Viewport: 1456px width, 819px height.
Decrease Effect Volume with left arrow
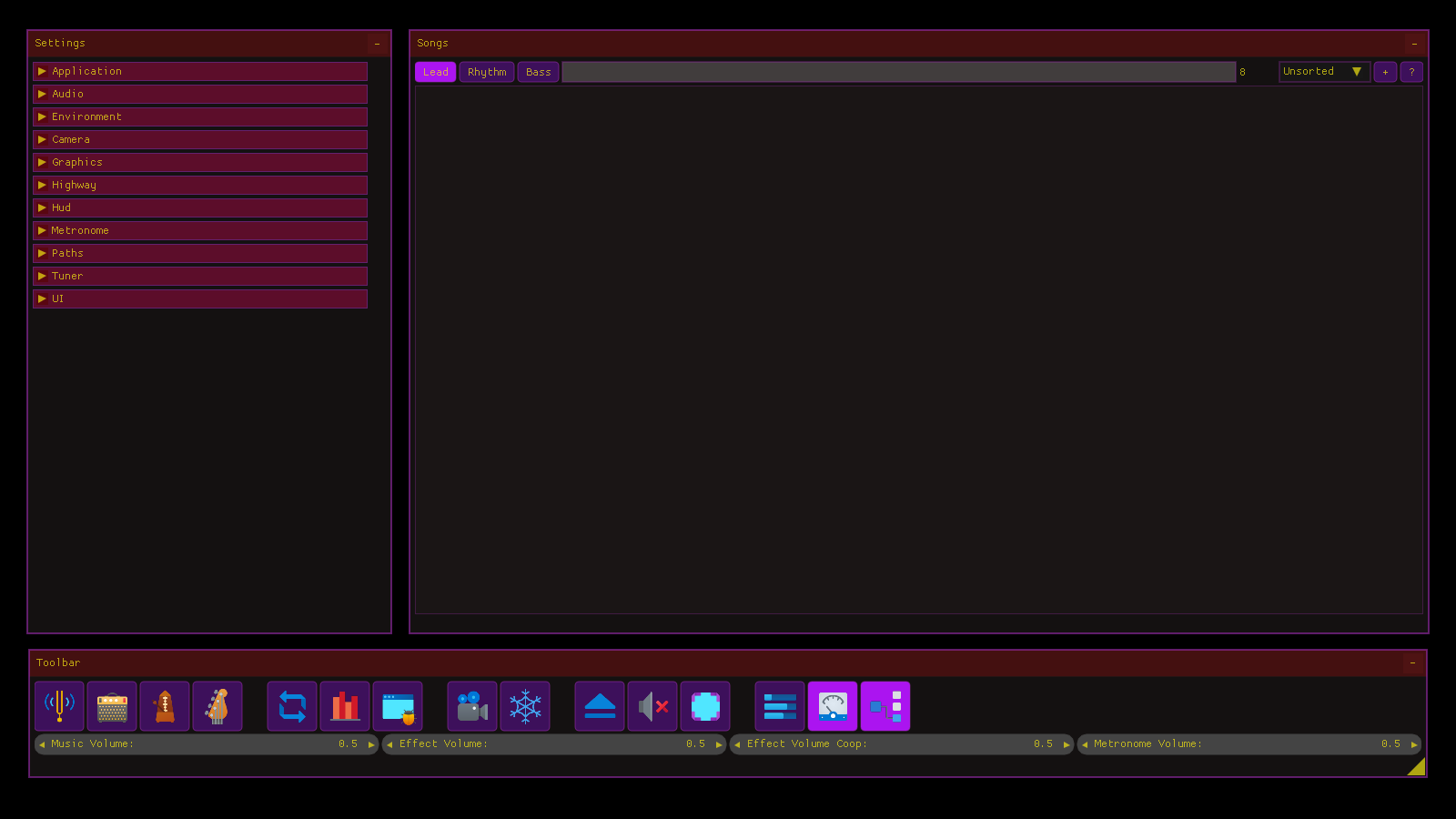pyautogui.click(x=389, y=744)
